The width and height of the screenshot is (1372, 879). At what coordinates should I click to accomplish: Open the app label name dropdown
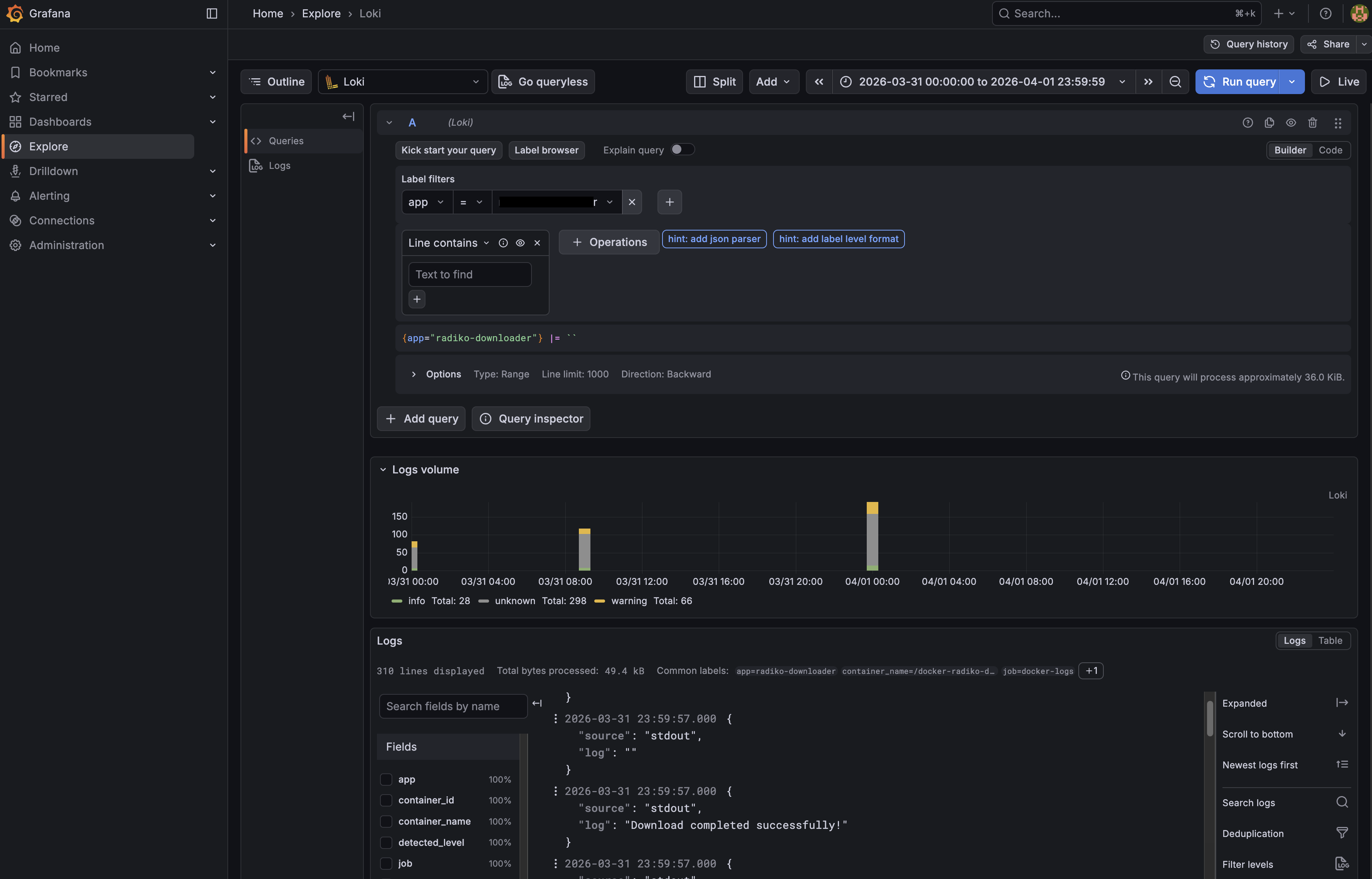point(427,202)
